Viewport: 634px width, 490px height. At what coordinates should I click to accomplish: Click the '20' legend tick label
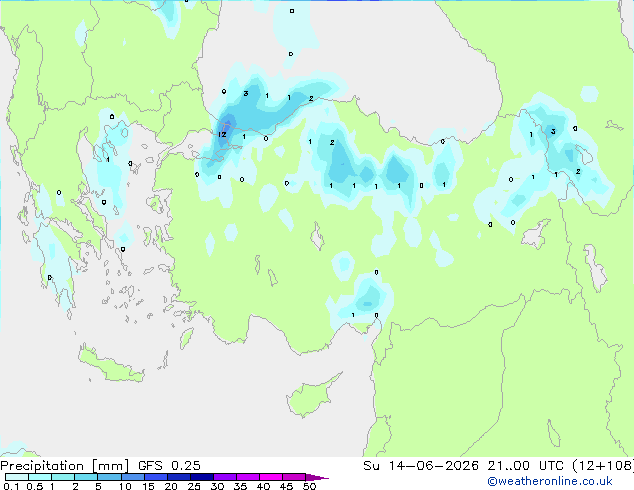point(171,486)
